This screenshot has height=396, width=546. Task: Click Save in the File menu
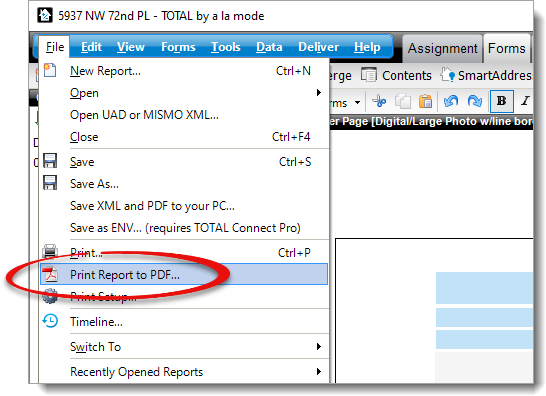click(x=184, y=162)
